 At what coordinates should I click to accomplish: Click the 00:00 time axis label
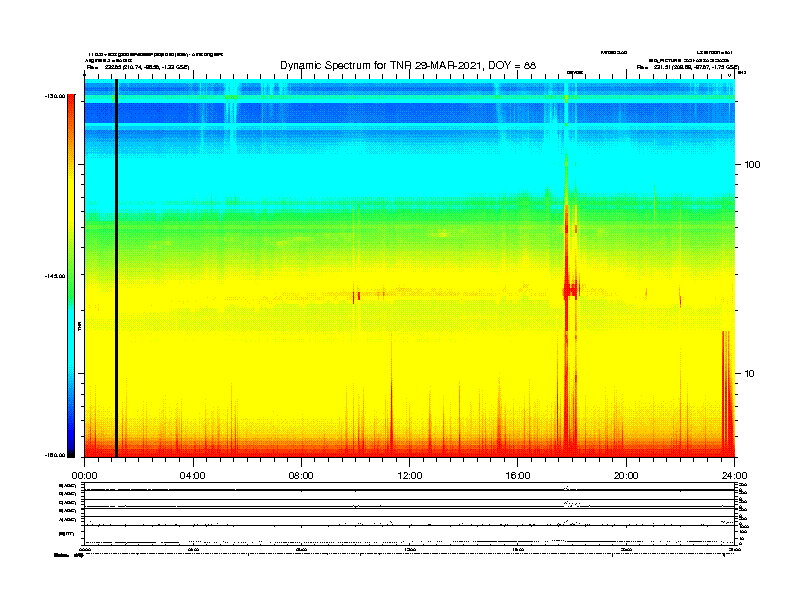tap(84, 476)
